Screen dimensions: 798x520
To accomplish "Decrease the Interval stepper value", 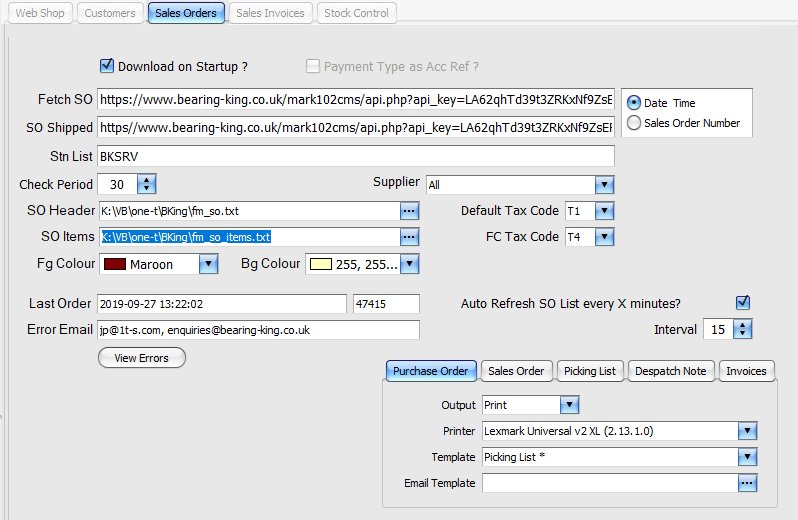I will point(743,334).
